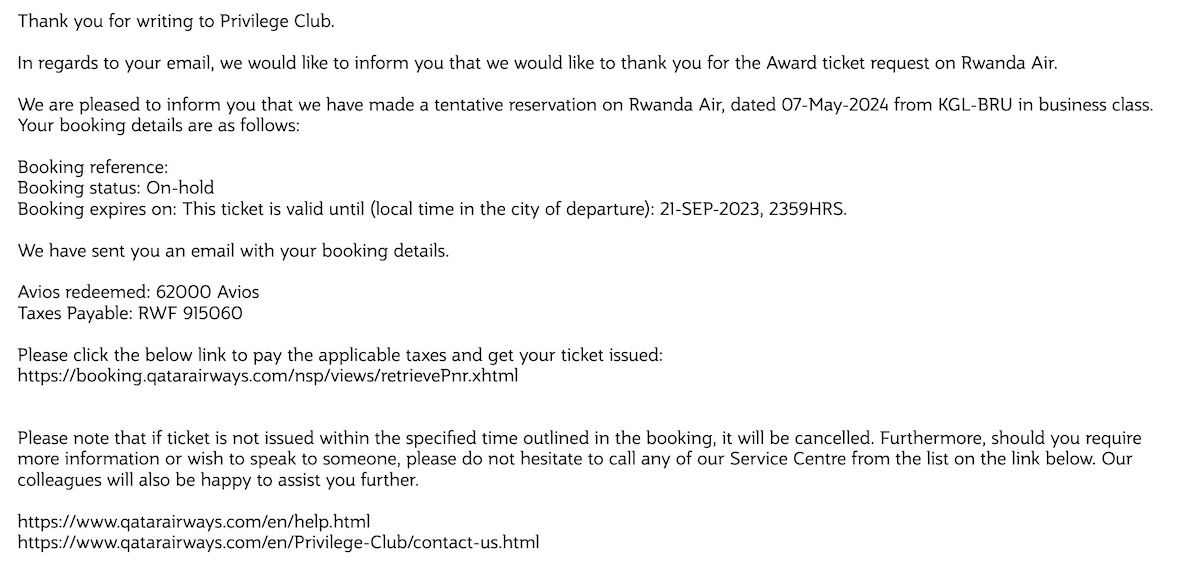Click the 'Booking status: On-hold' line
This screenshot has width=1200, height=565.
(116, 187)
